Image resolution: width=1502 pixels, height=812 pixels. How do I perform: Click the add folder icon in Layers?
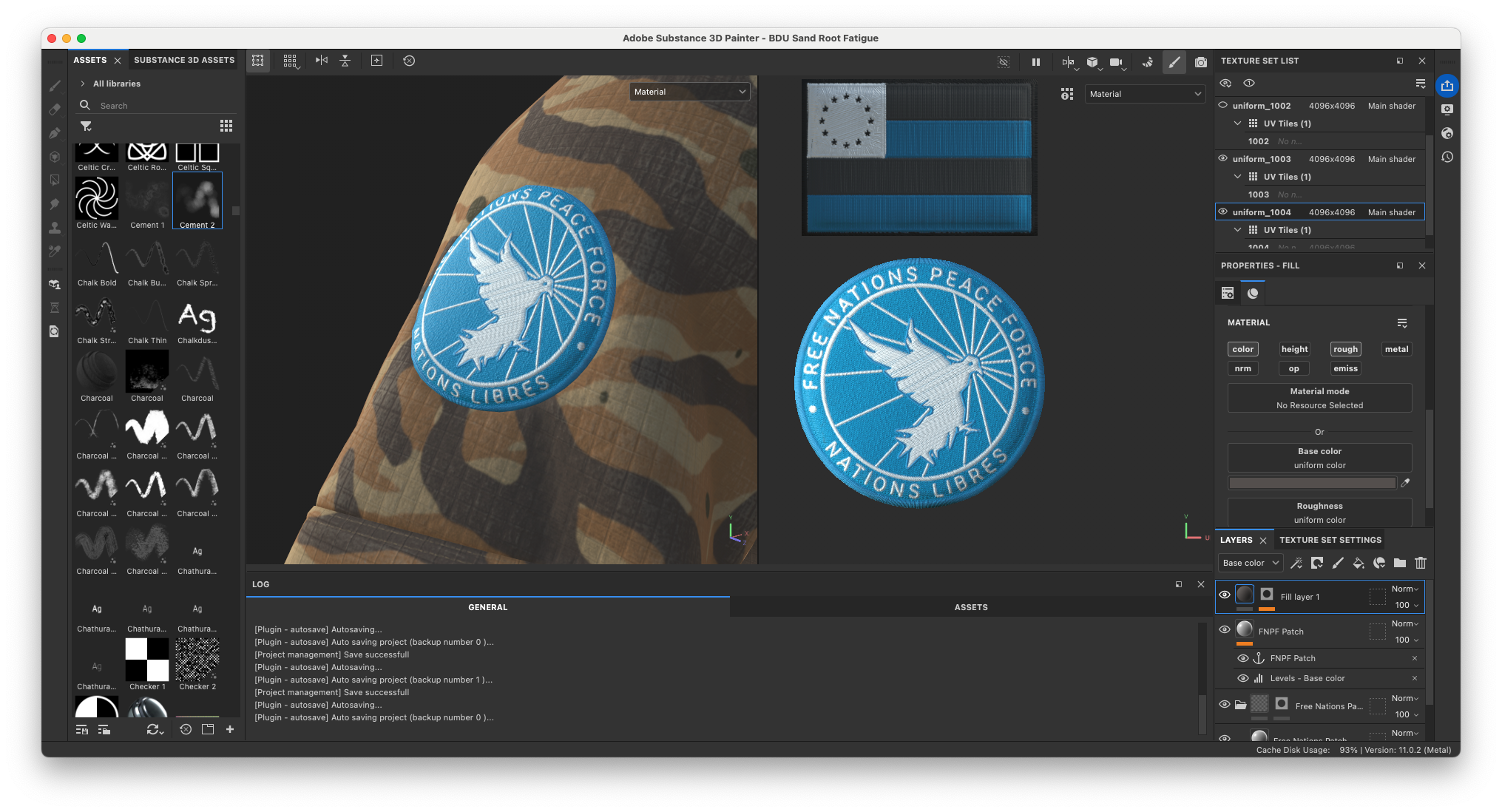1400,563
